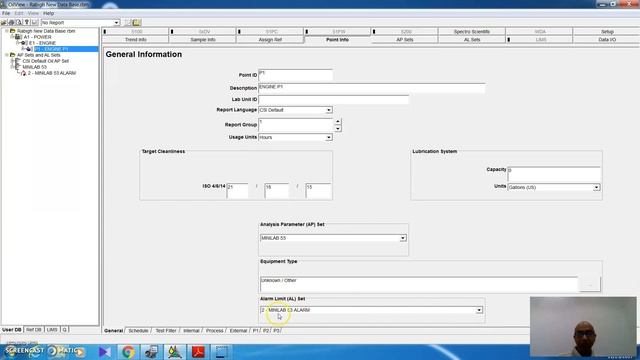Click the Trend Info button
The image size is (640, 360).
[136, 40]
